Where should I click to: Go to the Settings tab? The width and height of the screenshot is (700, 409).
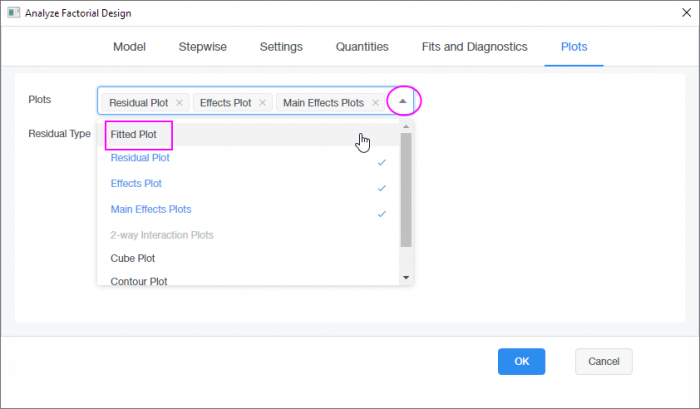(x=281, y=46)
